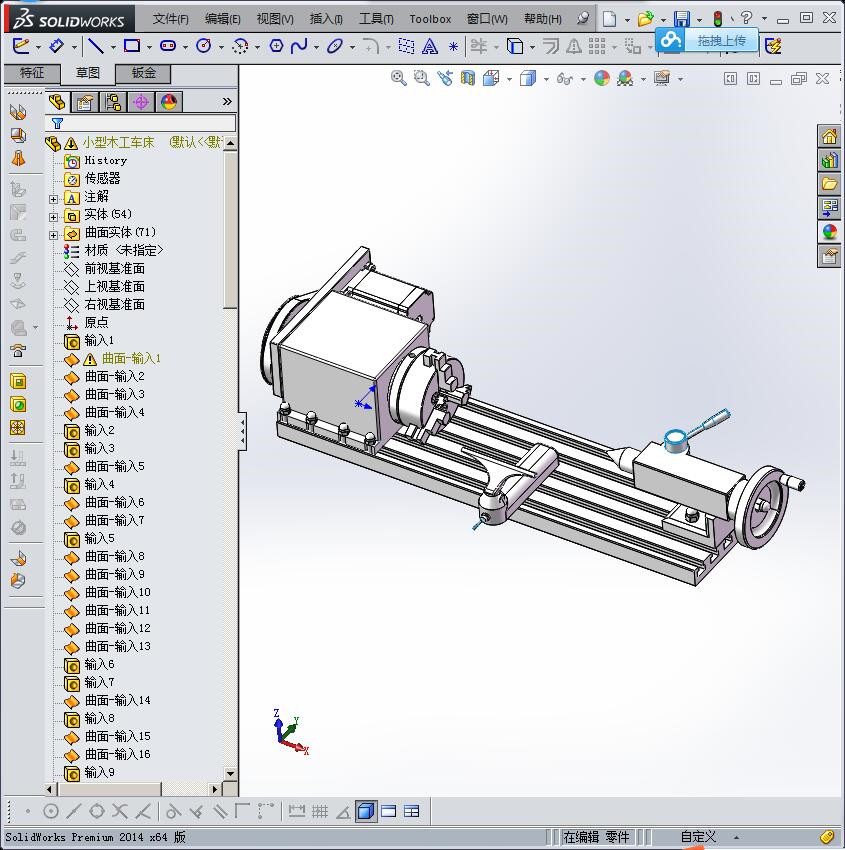This screenshot has width=845, height=850.
Task: Open the File Explorer task pane
Action: (829, 184)
